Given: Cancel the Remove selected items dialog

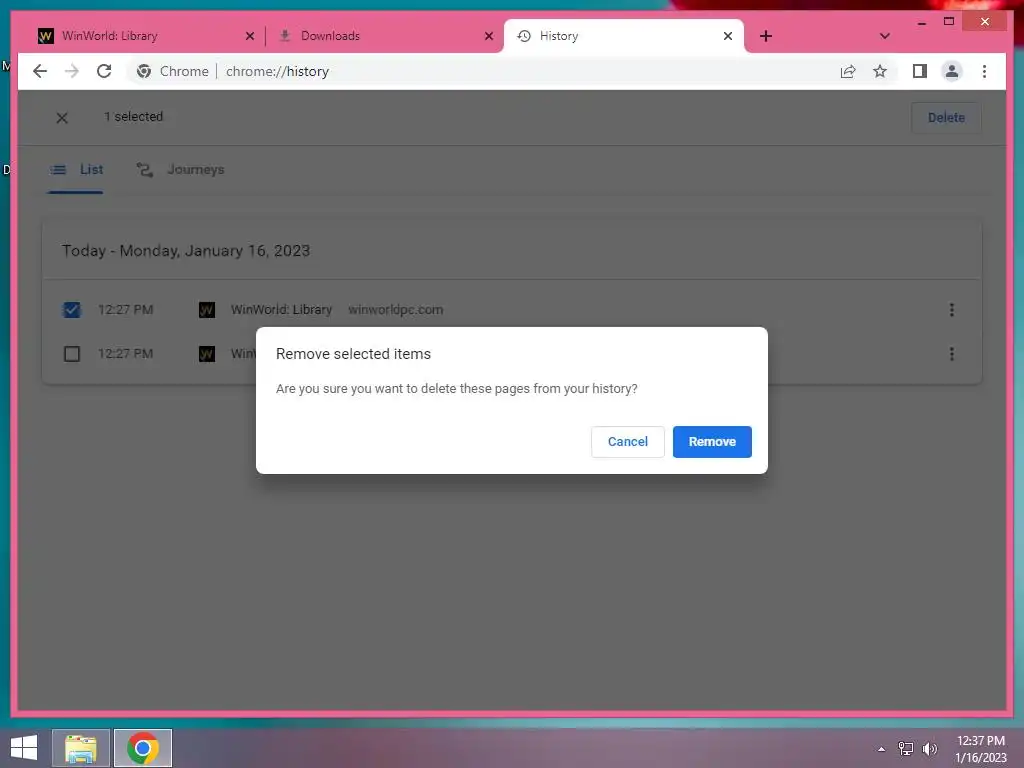Looking at the screenshot, I should click(x=628, y=441).
